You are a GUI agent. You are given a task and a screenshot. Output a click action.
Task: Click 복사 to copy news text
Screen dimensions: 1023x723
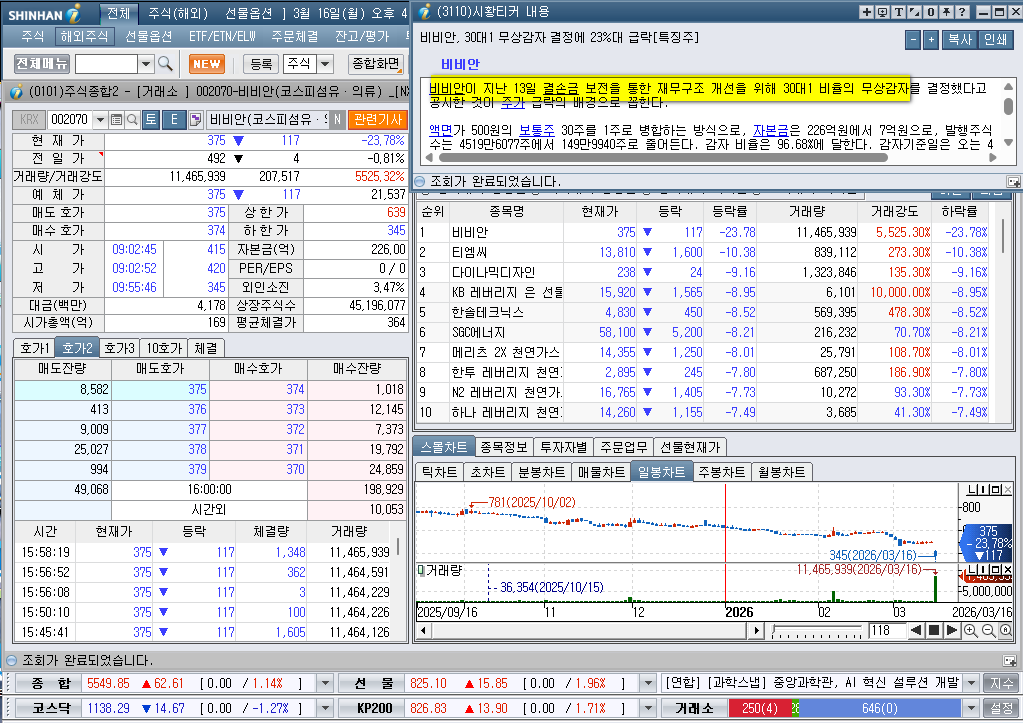tap(959, 40)
